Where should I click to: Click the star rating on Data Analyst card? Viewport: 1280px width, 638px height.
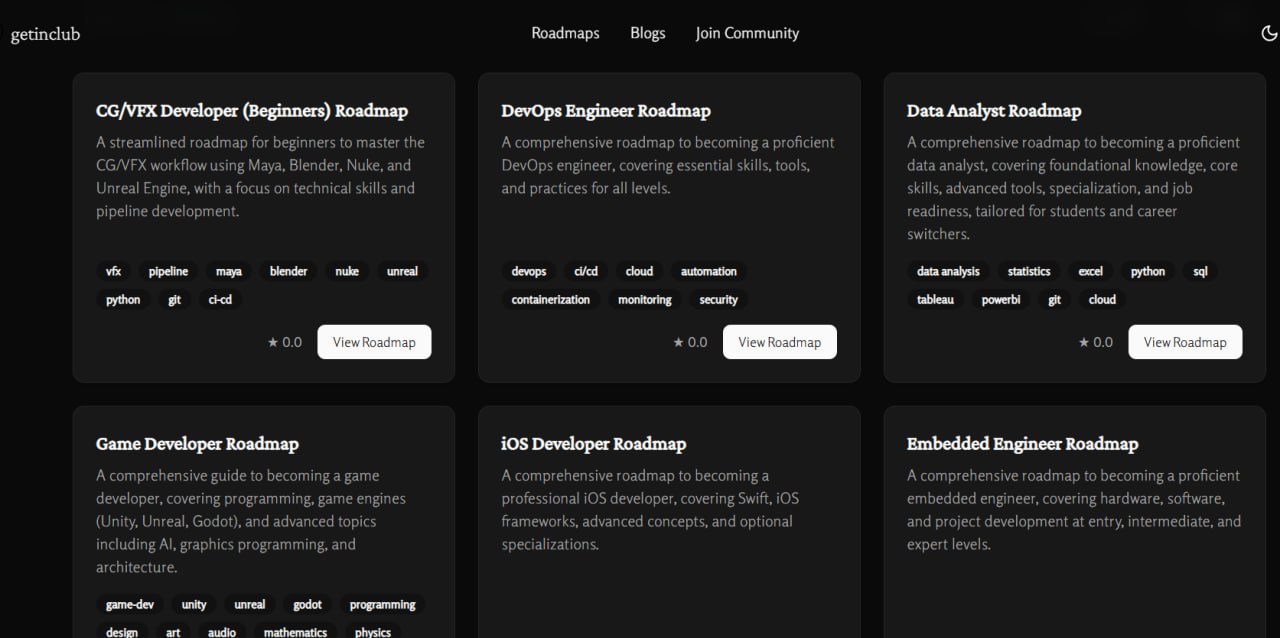(x=1095, y=342)
